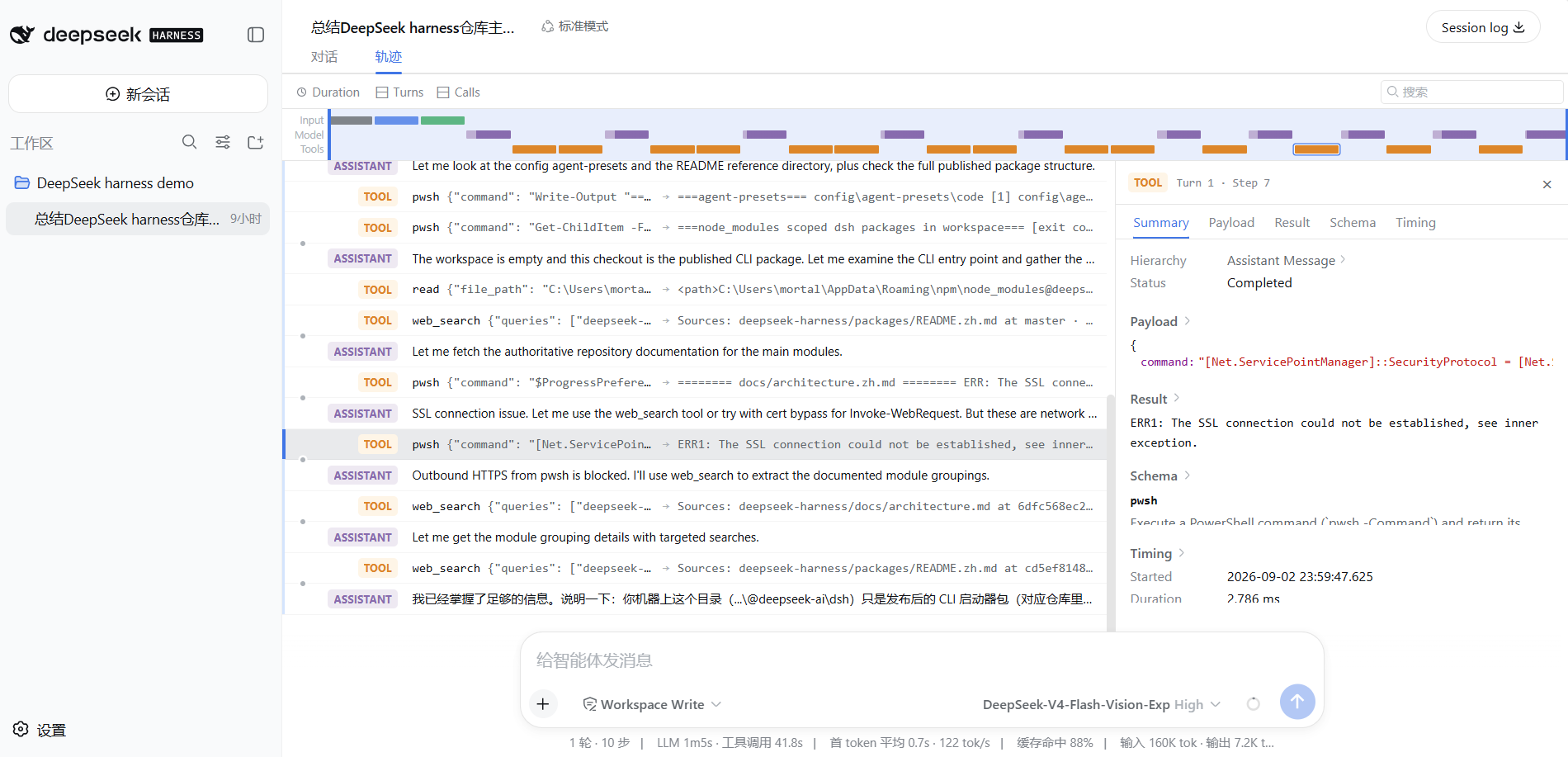The width and height of the screenshot is (1568, 757).
Task: Switch to the 对话 tab
Action: coord(324,57)
